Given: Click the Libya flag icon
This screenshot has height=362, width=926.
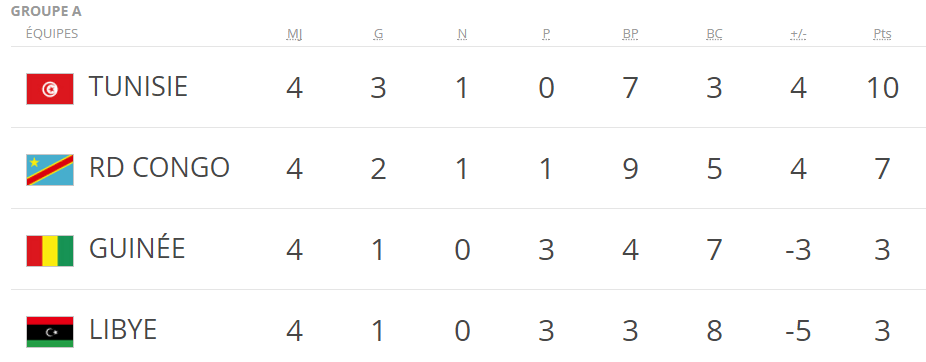Looking at the screenshot, I should point(50,332).
